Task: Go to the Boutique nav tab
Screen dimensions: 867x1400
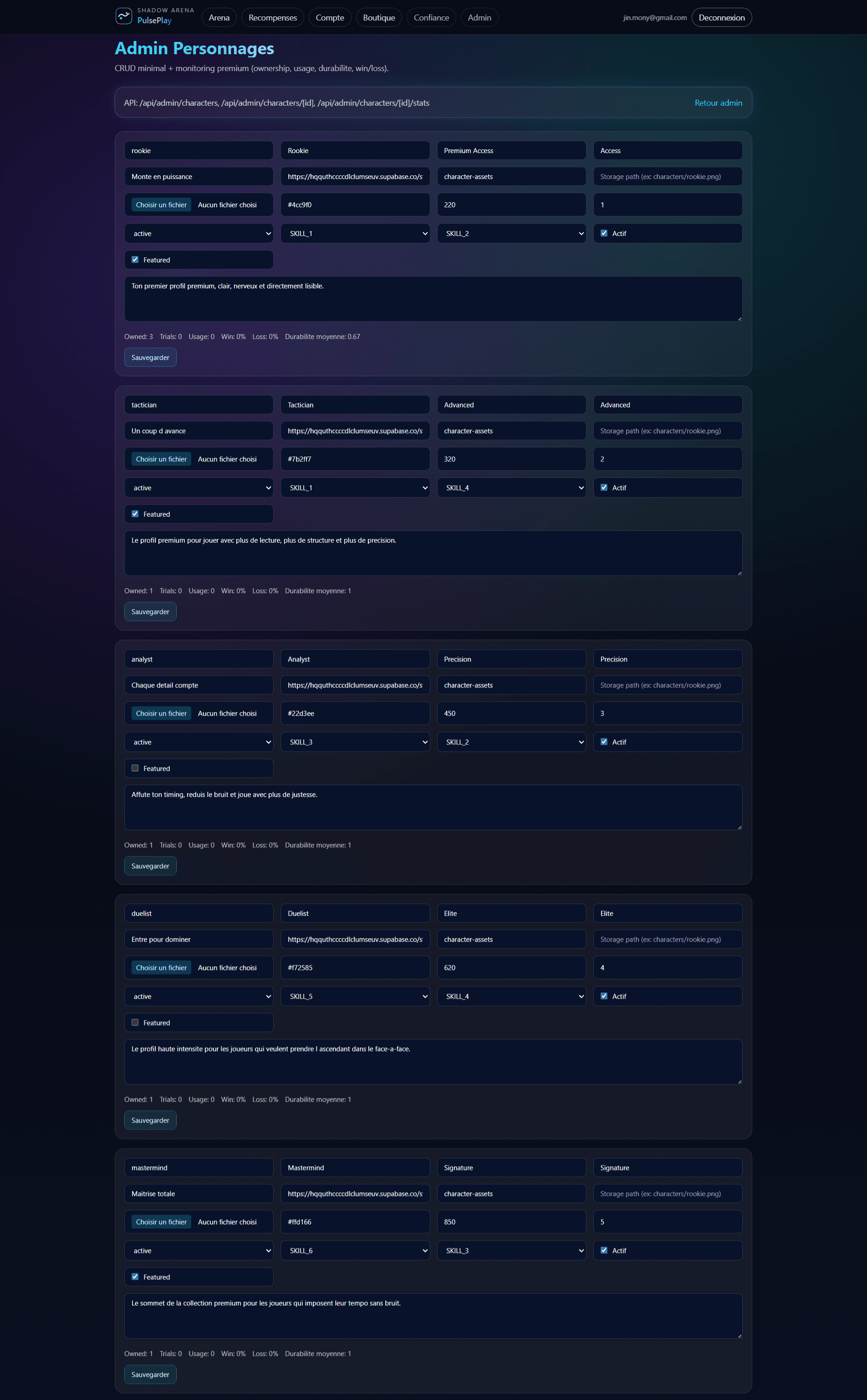Action: 378,18
